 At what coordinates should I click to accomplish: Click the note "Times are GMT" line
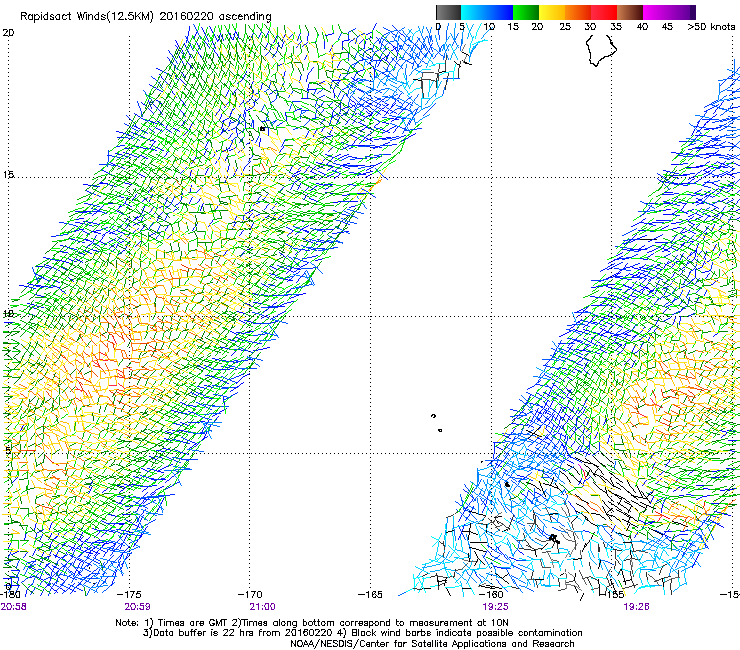(312, 623)
